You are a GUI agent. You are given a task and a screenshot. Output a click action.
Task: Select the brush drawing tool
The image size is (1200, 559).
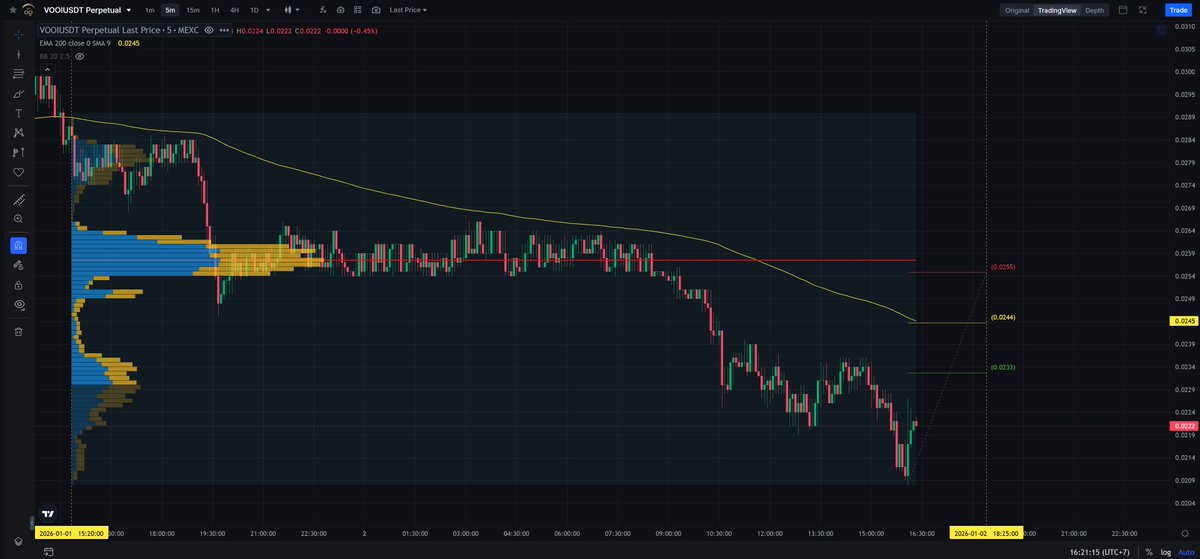[18, 93]
